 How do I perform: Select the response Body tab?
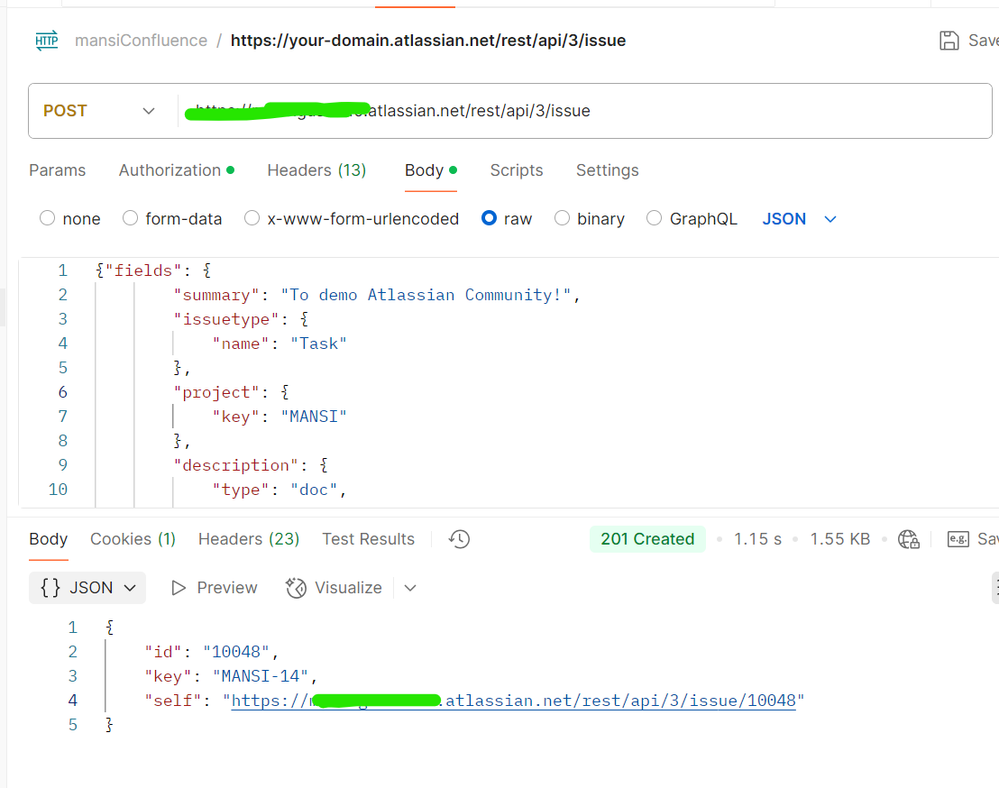click(48, 539)
